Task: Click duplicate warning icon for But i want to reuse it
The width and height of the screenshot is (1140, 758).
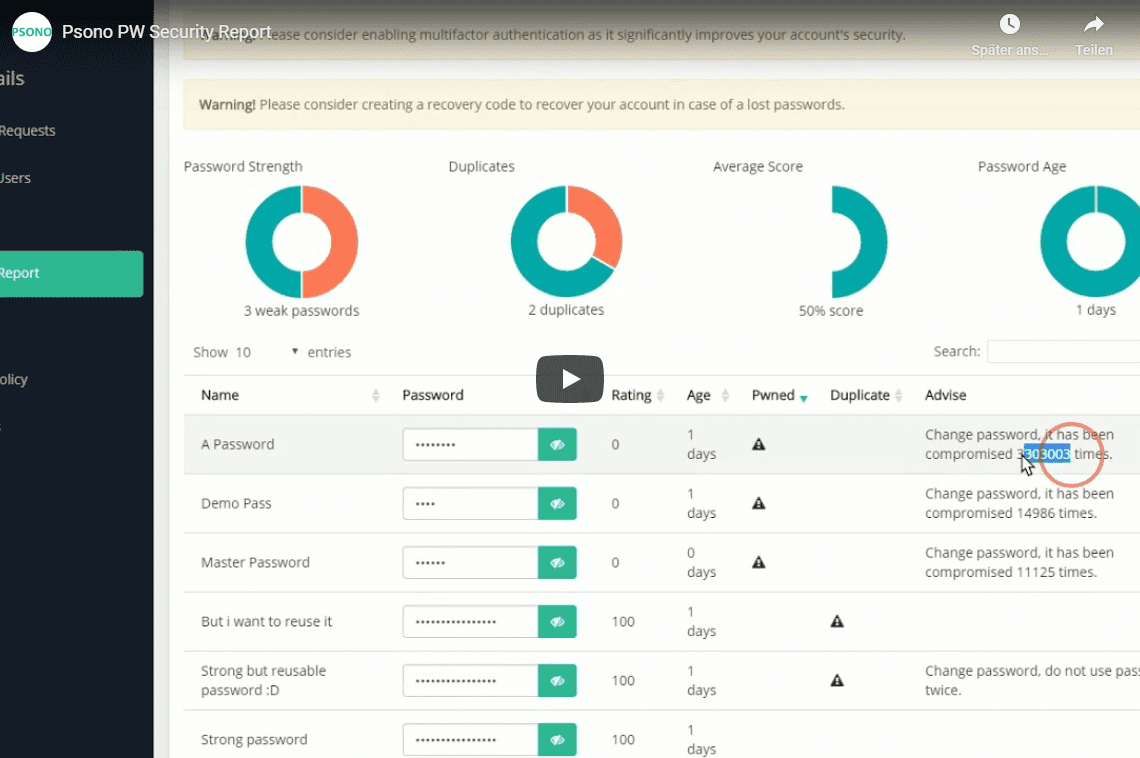Action: click(837, 621)
